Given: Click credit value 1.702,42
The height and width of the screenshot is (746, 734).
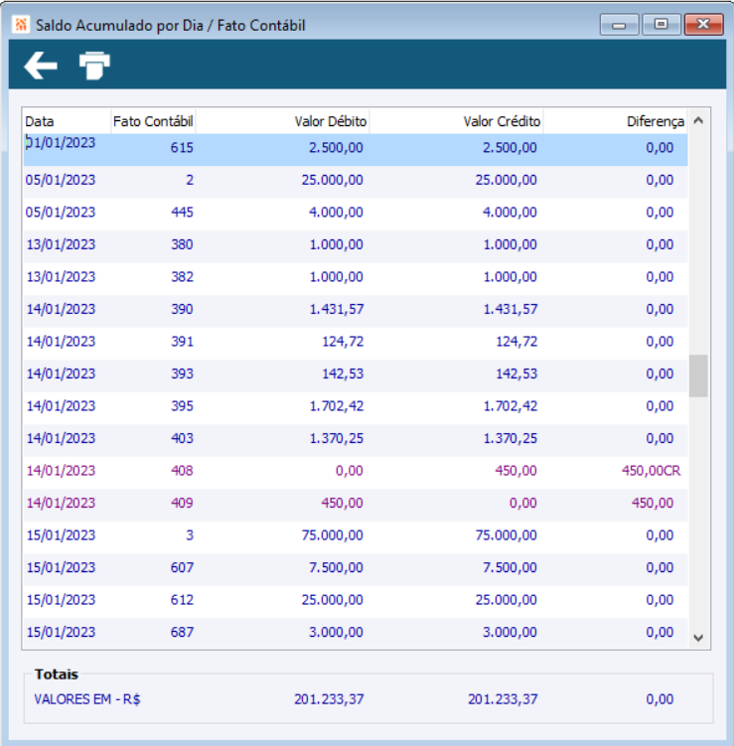Looking at the screenshot, I should point(510,406).
